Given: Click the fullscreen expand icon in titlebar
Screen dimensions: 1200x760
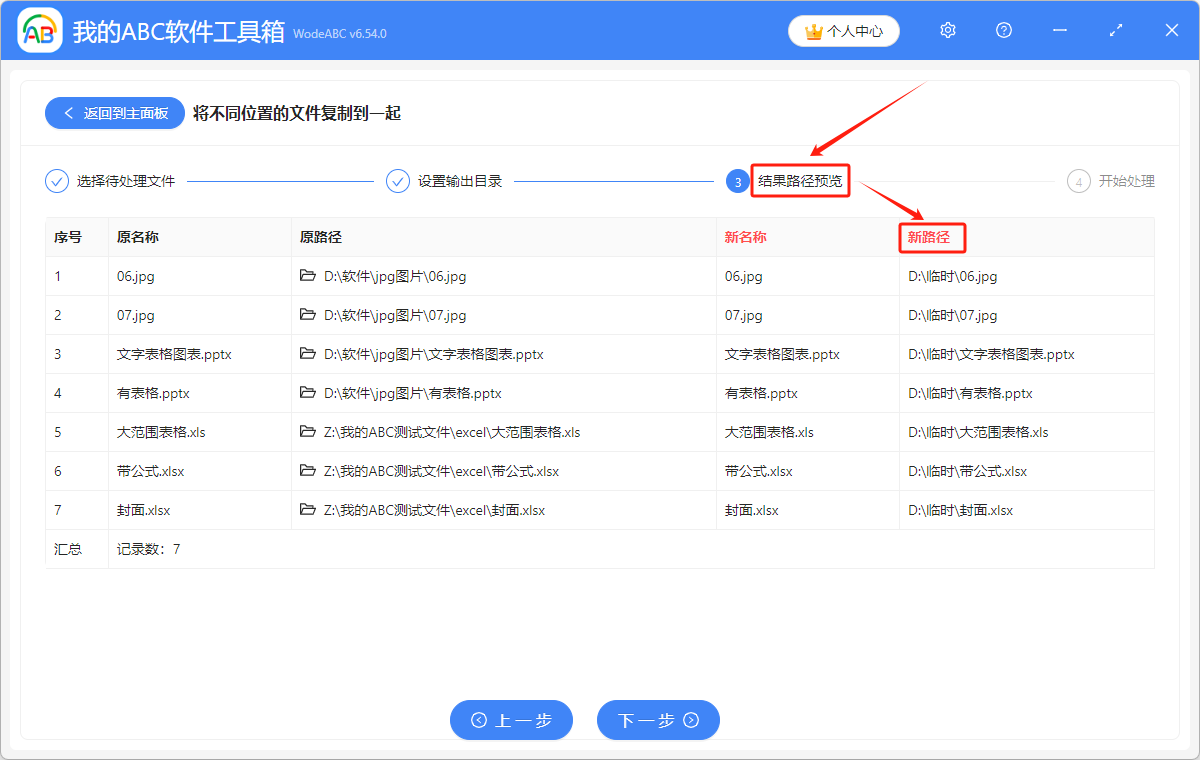Looking at the screenshot, I should [x=1115, y=30].
